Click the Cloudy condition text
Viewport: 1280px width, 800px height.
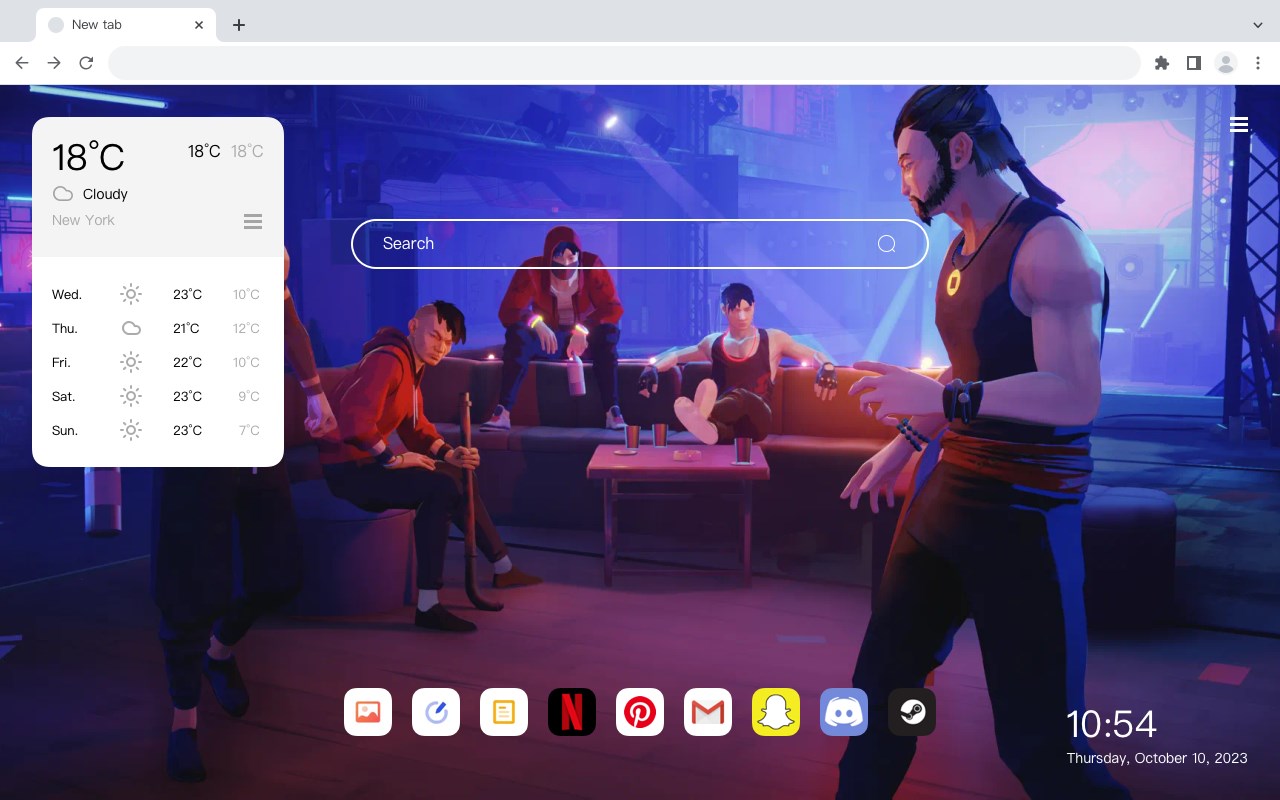click(x=105, y=194)
